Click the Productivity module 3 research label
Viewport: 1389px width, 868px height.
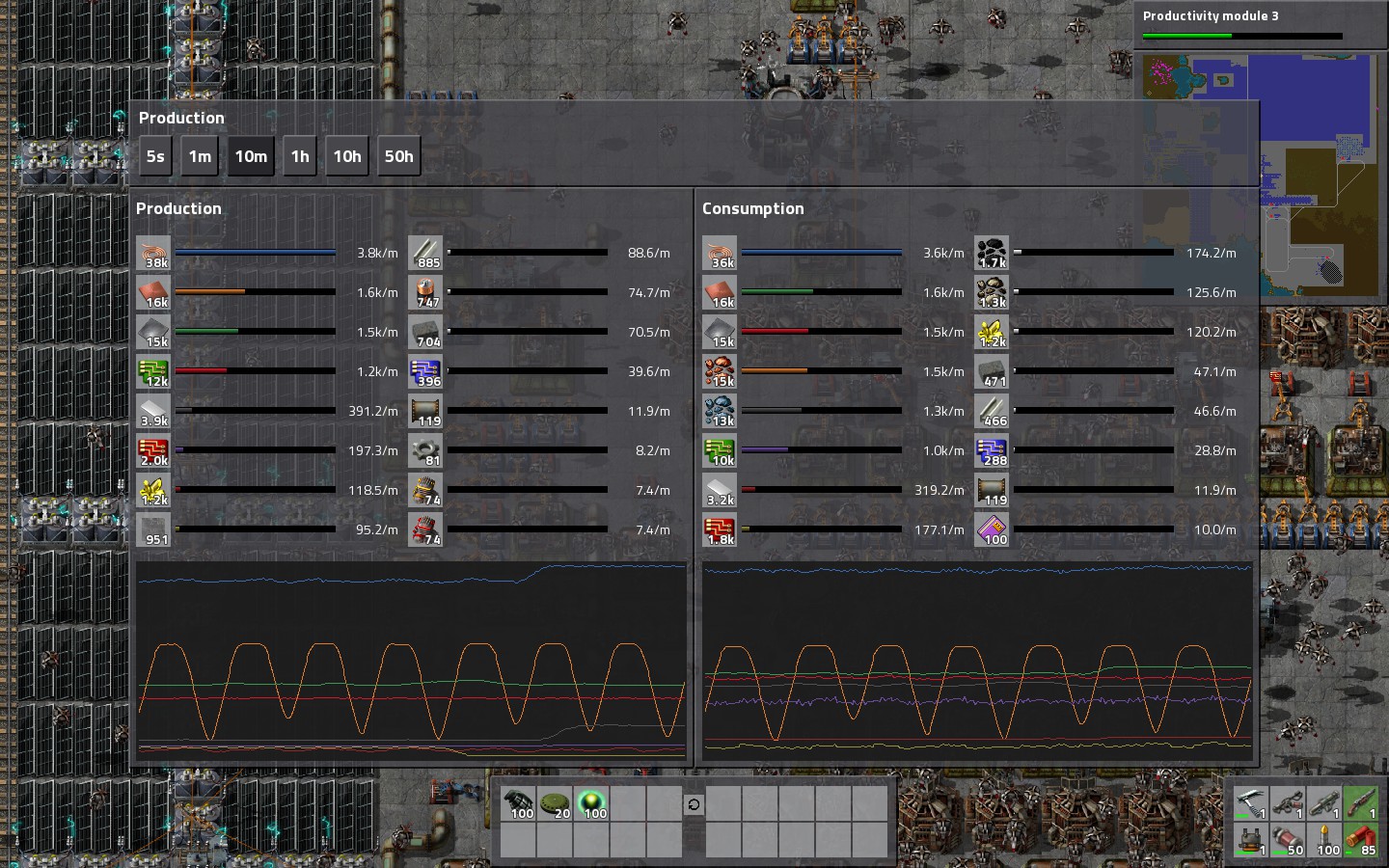tap(1211, 16)
